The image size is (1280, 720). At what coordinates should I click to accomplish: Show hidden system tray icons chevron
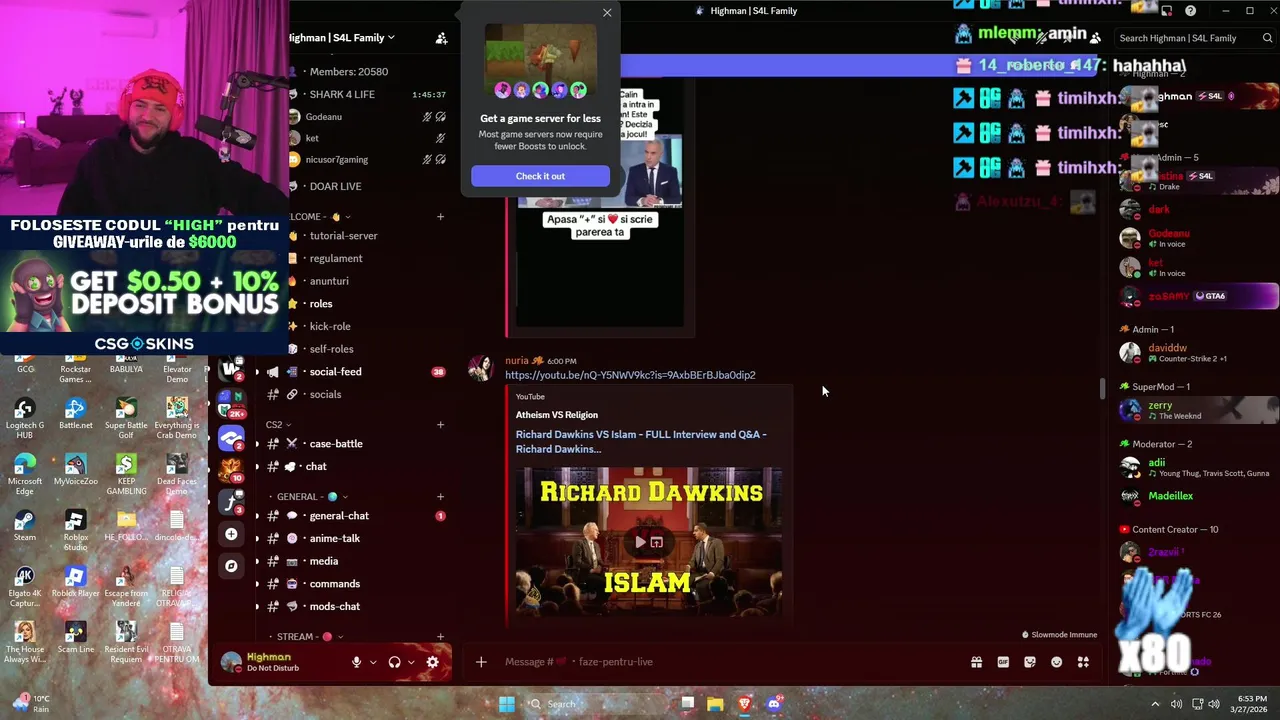coord(1155,704)
